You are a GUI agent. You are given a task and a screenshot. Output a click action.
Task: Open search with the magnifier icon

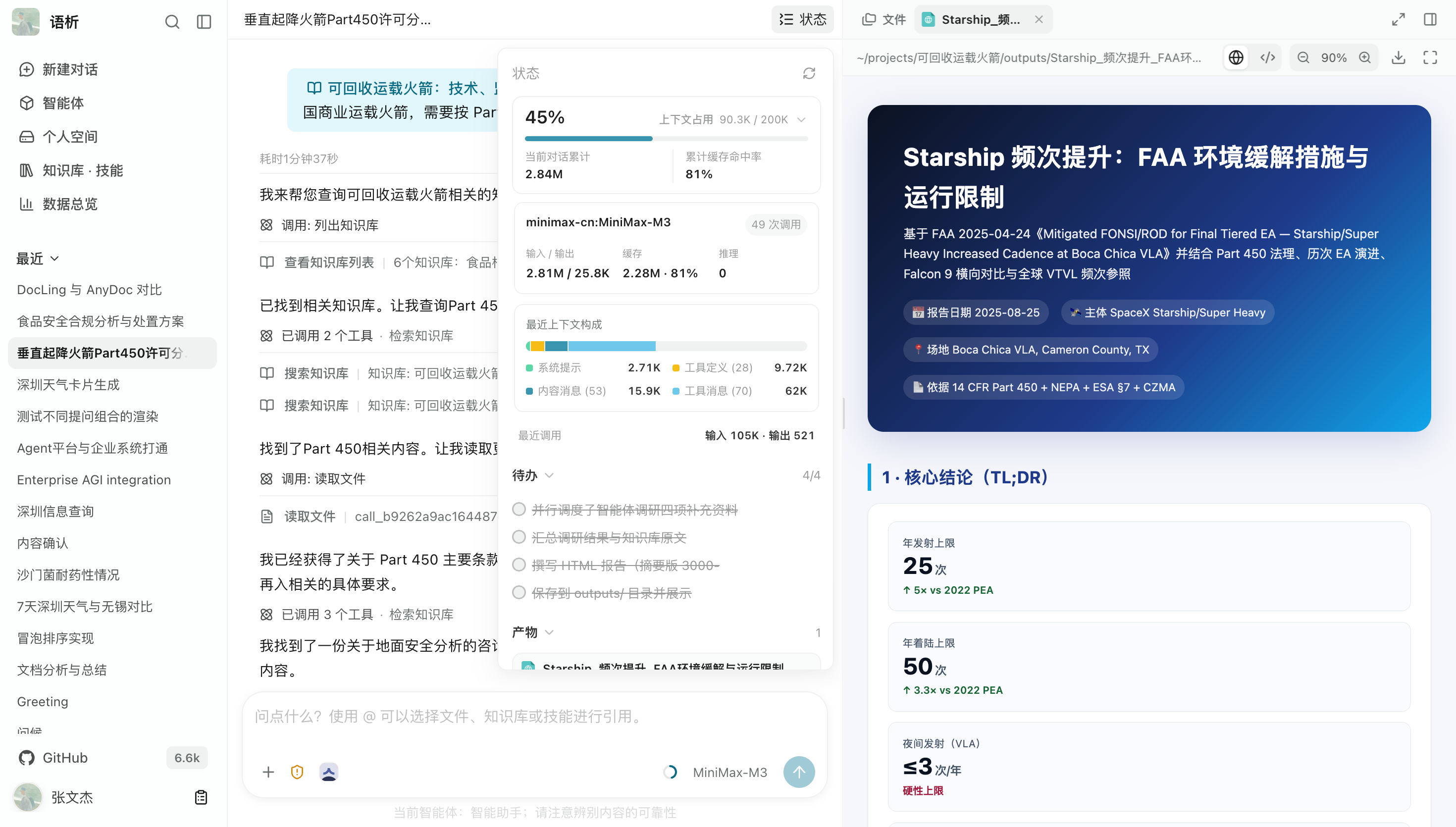tap(172, 22)
